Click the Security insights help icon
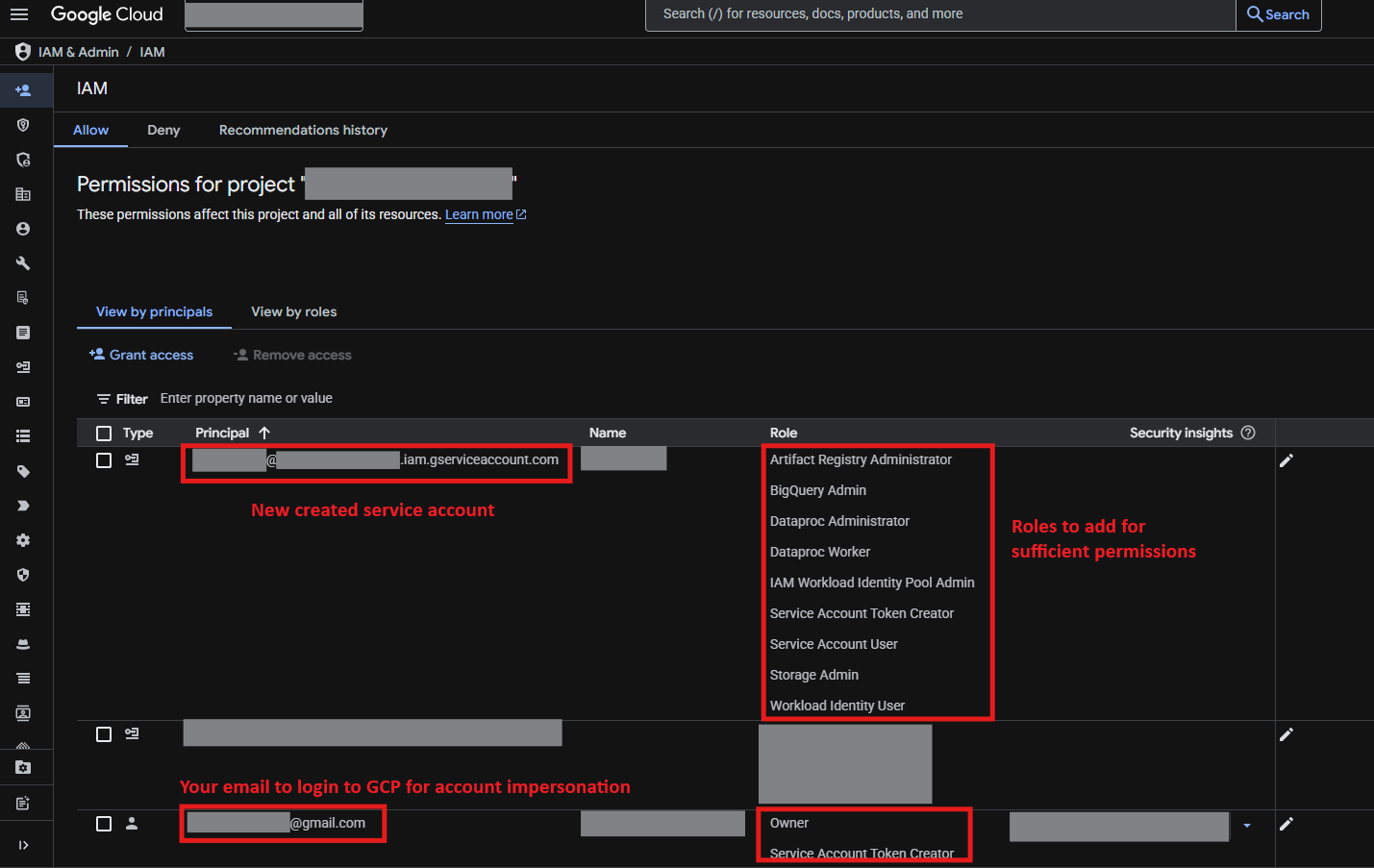1374x868 pixels. (1248, 433)
